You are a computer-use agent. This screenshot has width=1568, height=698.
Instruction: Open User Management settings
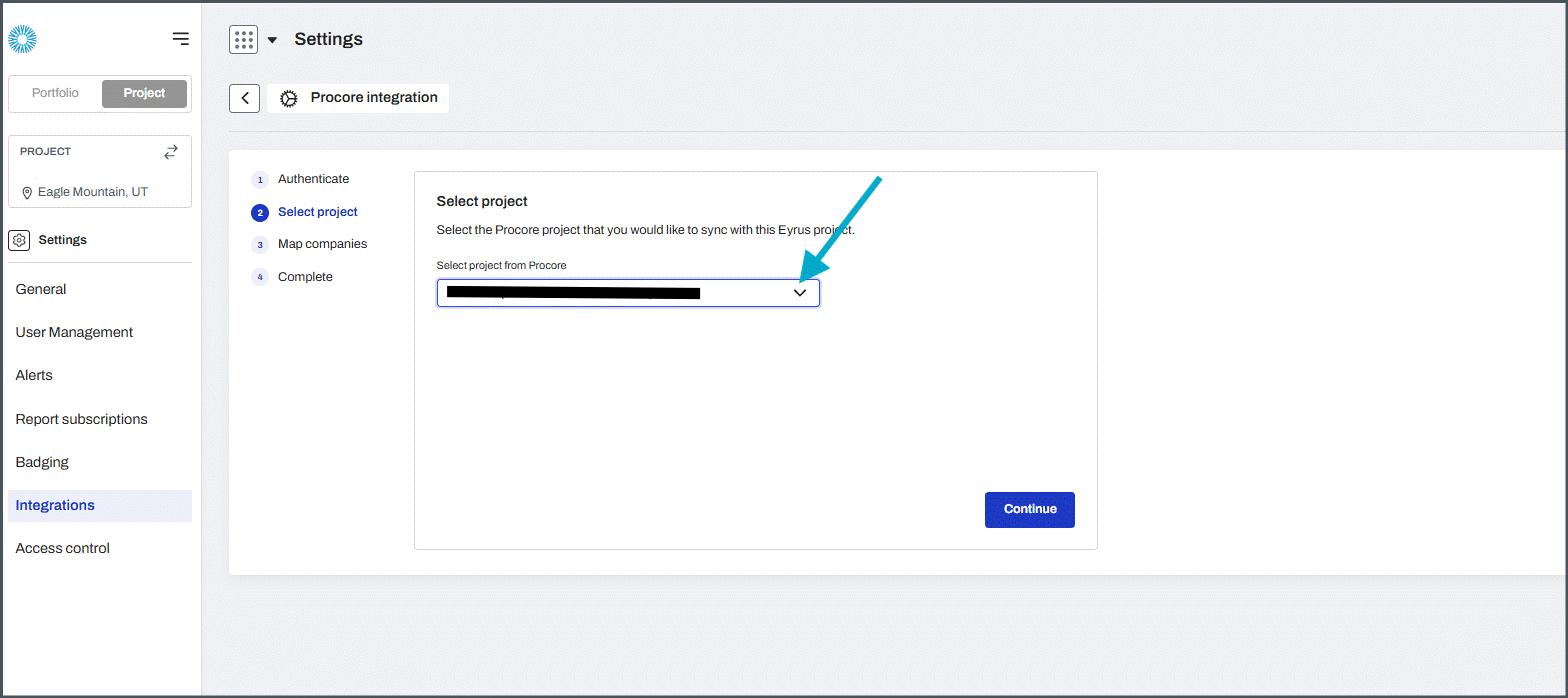tap(100, 332)
